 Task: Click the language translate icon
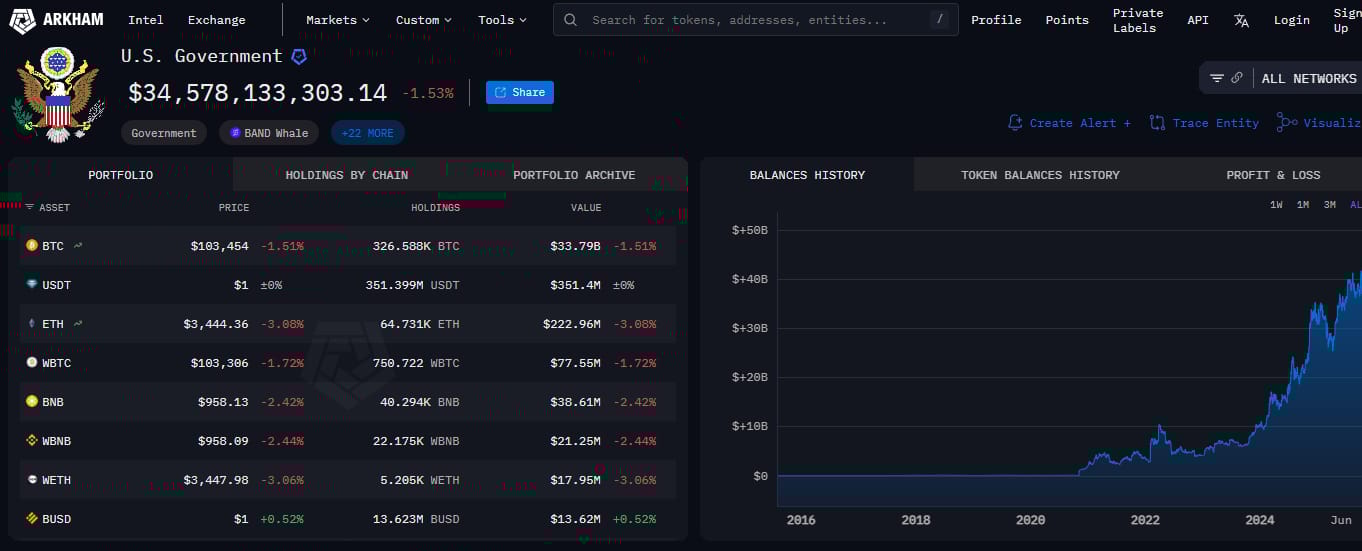pos(1241,20)
